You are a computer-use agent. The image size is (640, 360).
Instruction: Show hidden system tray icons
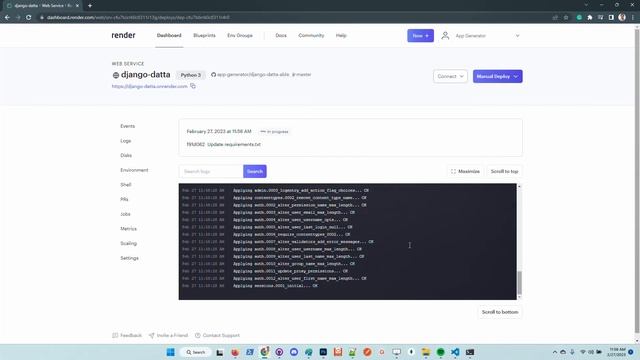[x=555, y=352]
